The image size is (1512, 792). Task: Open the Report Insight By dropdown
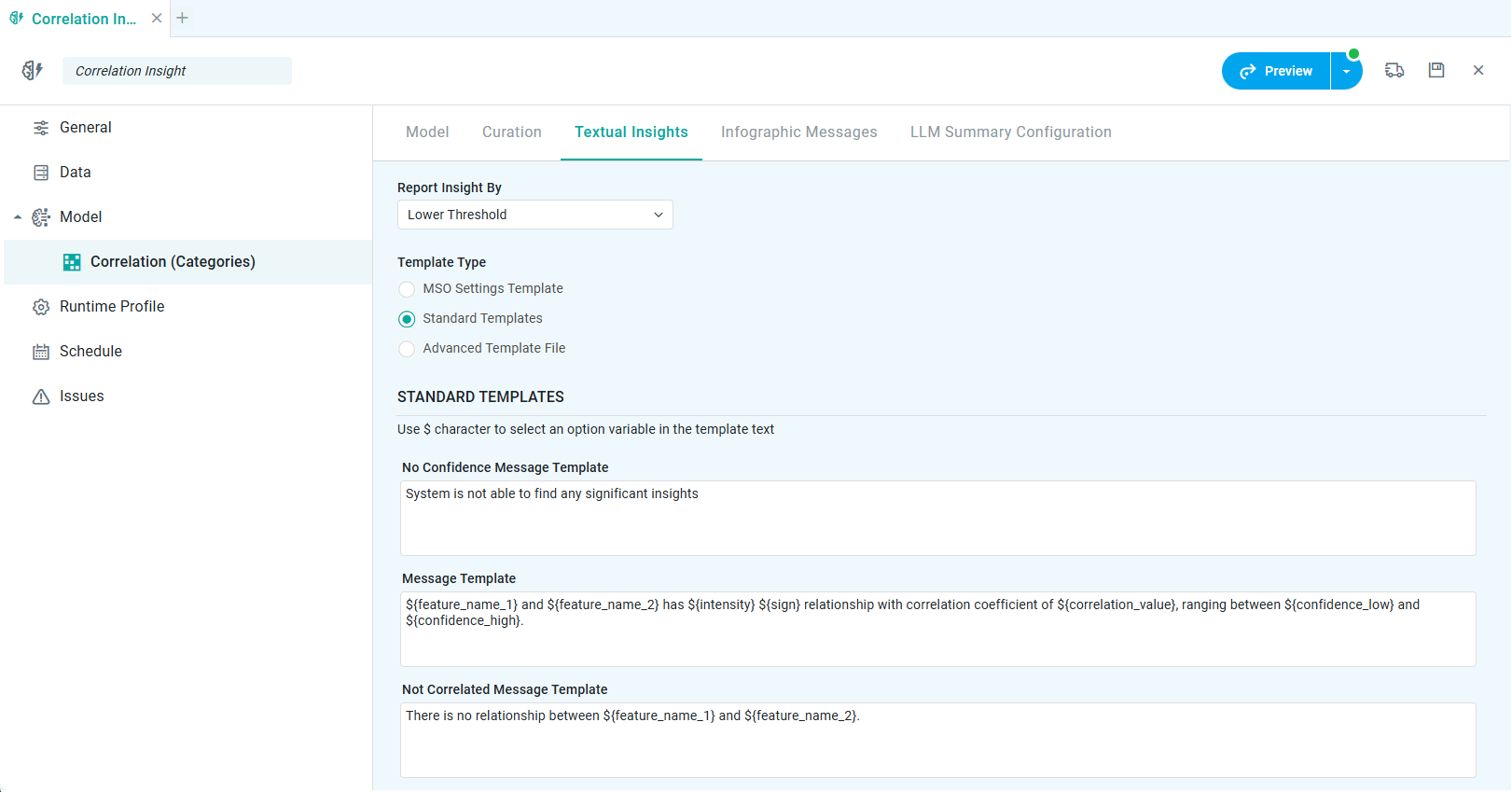click(x=534, y=215)
